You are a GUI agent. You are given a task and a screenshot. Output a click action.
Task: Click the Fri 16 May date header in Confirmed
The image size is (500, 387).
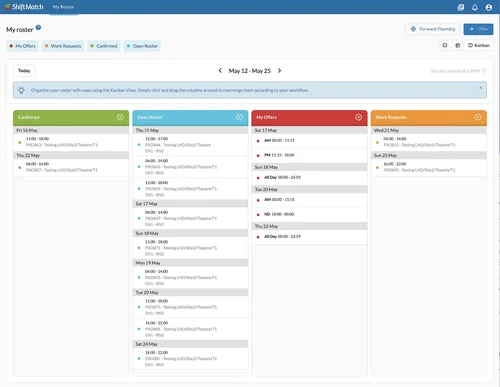(71, 130)
